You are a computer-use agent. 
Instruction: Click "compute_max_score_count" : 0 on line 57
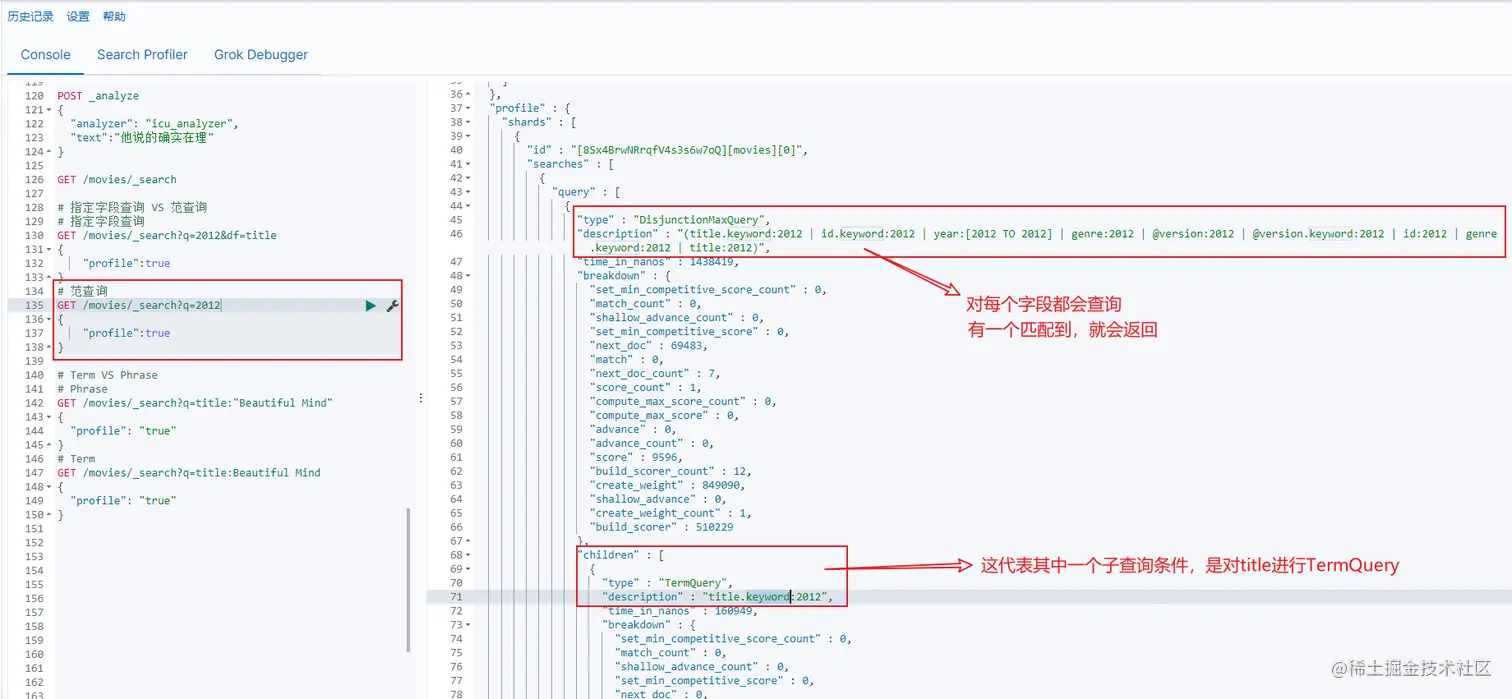pos(683,401)
